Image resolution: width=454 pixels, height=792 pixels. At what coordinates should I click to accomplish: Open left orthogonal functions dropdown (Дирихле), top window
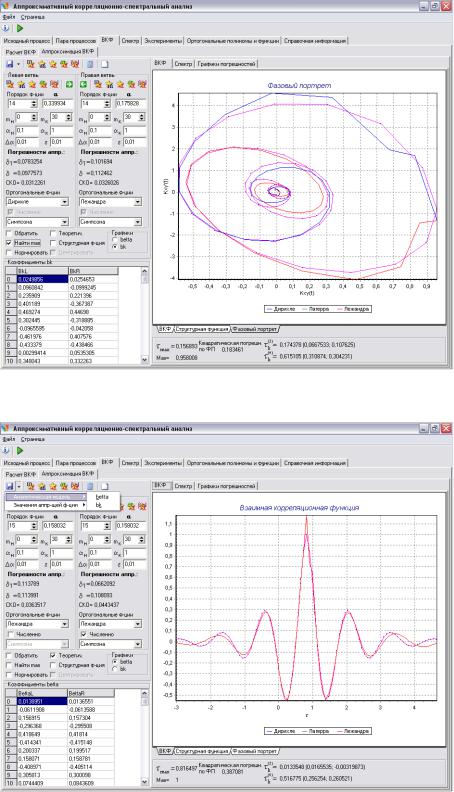pyautogui.click(x=65, y=202)
